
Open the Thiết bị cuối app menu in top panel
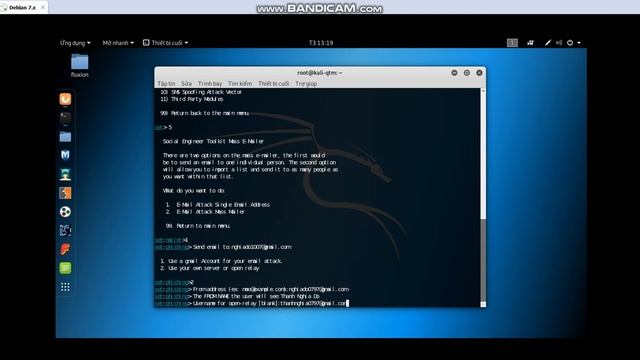tap(166, 43)
